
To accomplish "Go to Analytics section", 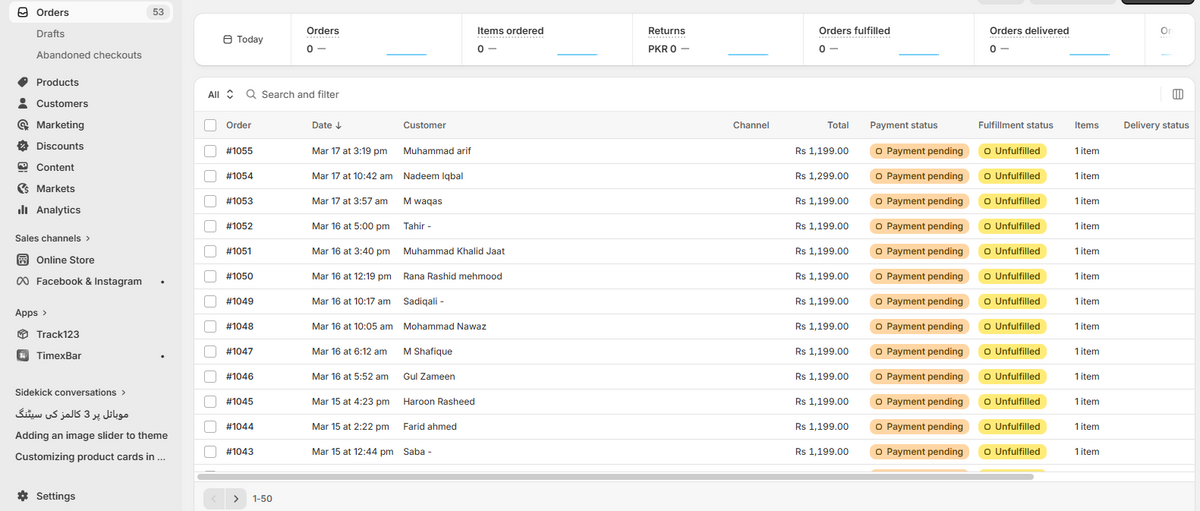I will (x=58, y=210).
